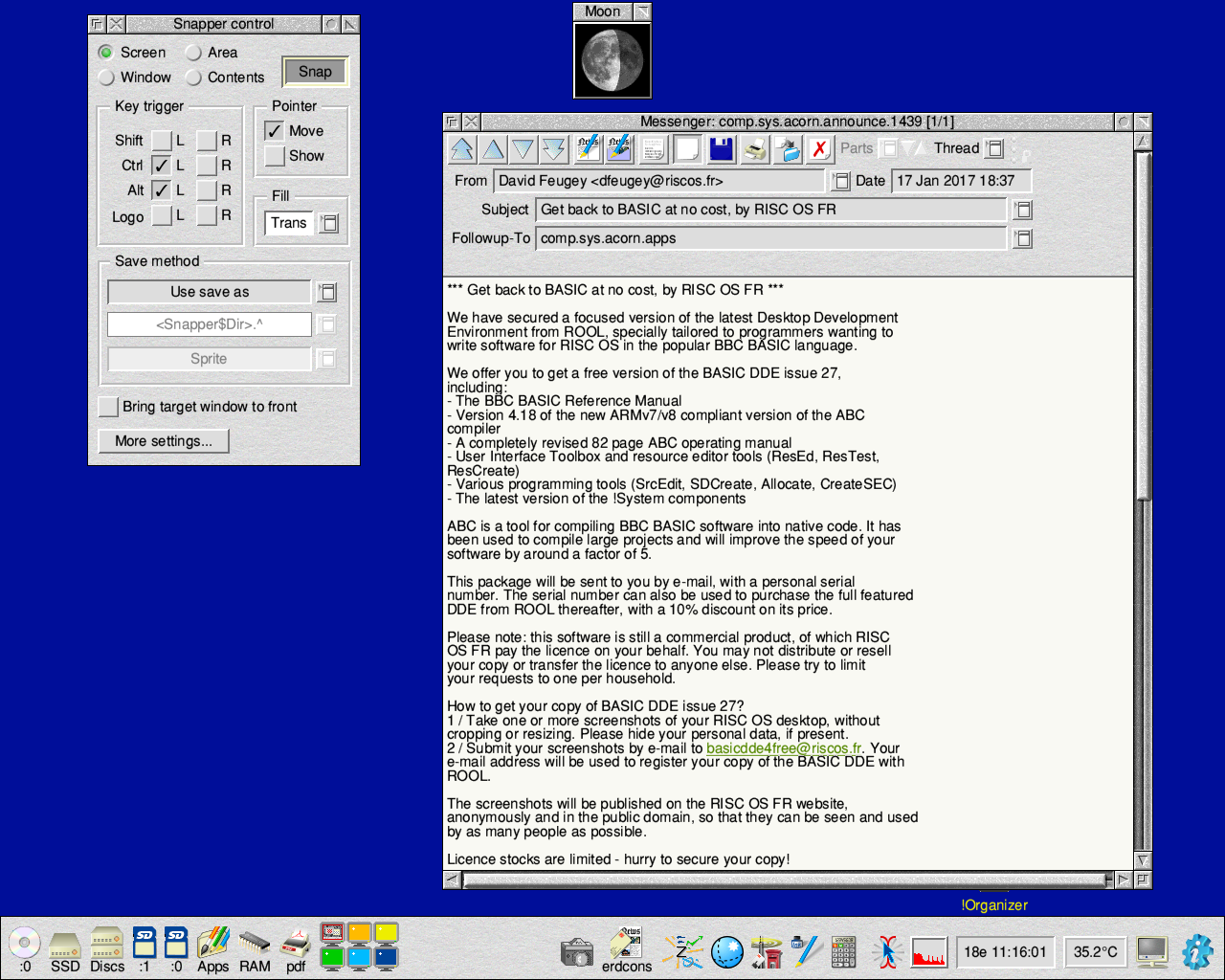The image size is (1225, 980).
Task: Click the blank page icon in Messenger toolbar
Action: tap(686, 148)
